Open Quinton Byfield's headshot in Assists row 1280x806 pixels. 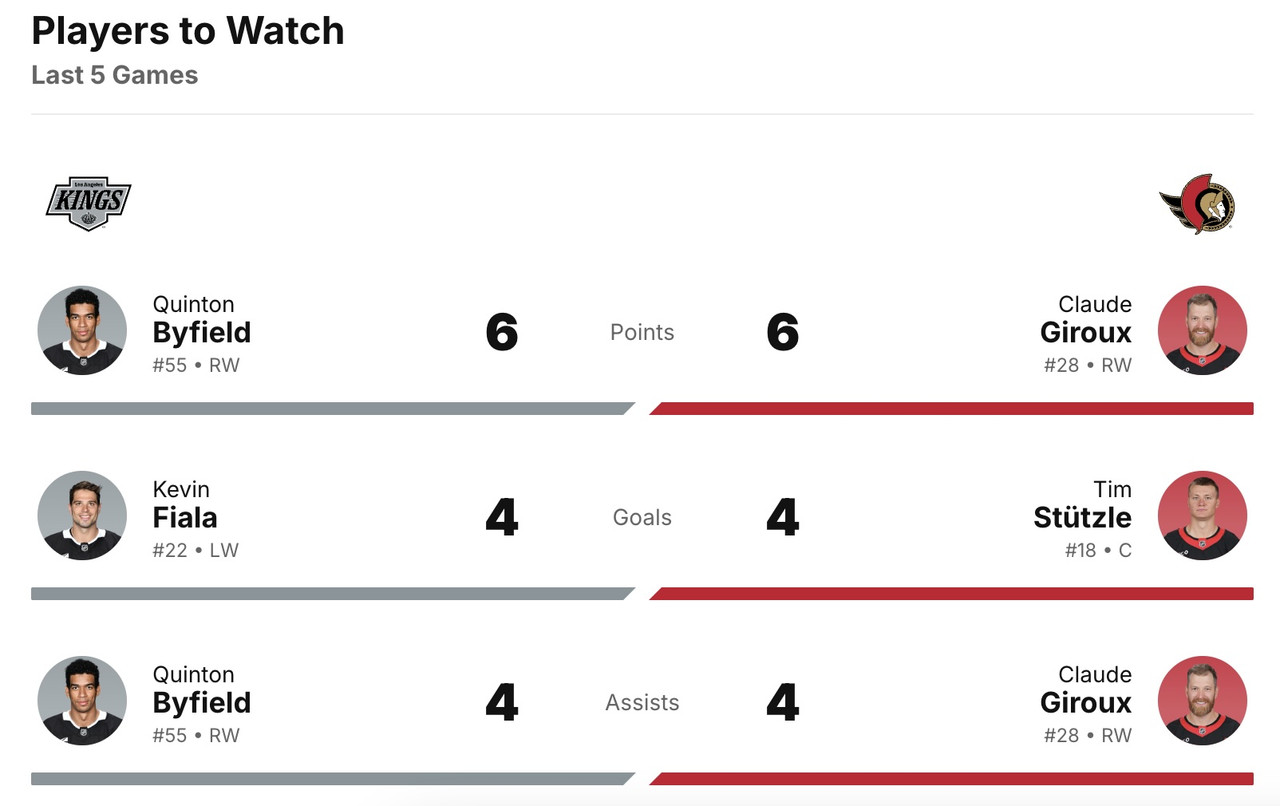click(82, 701)
